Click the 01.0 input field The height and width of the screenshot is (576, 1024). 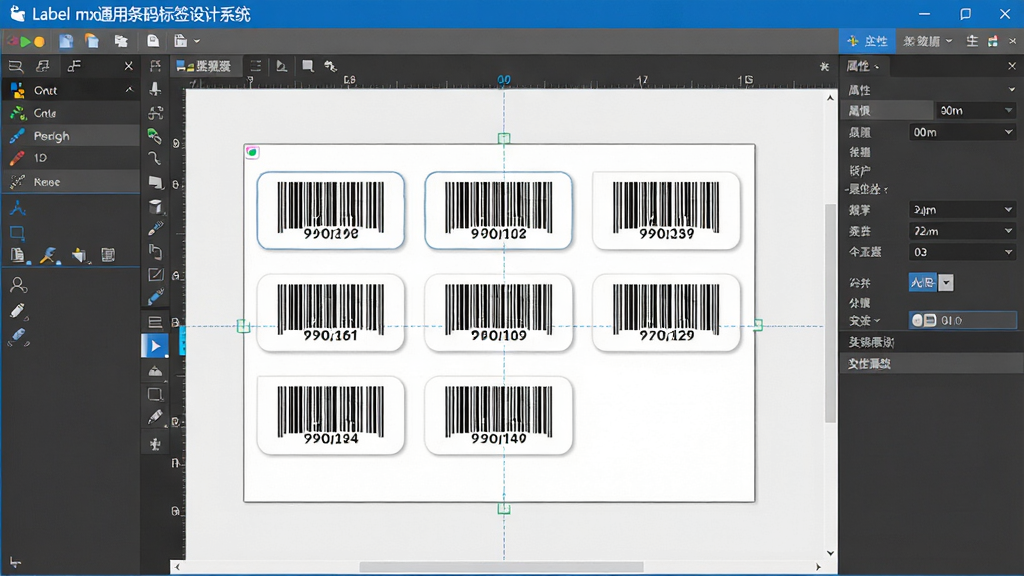(963, 320)
